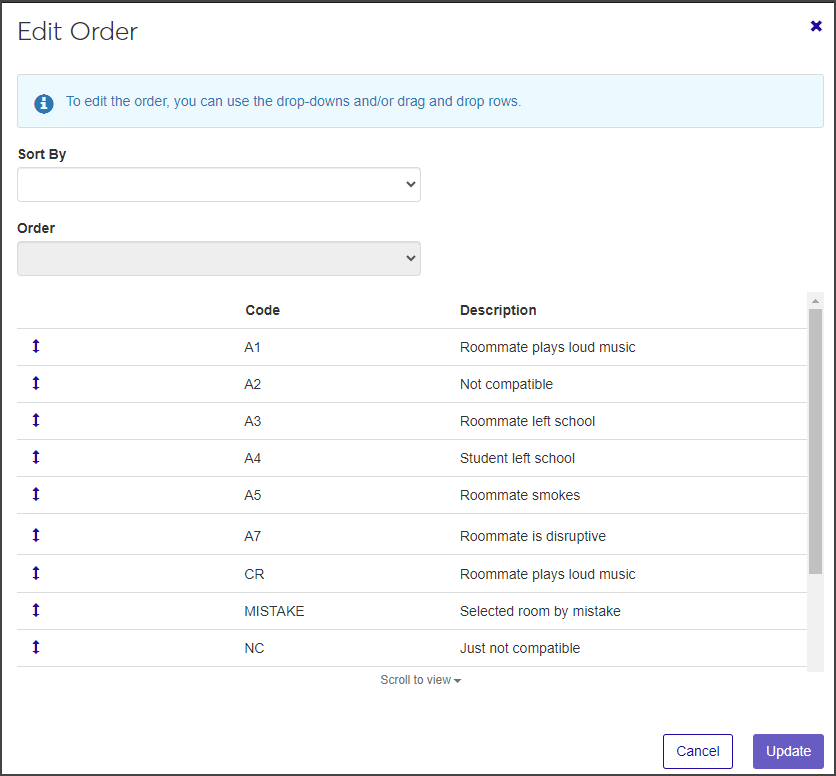The image size is (836, 776).
Task: Click the reorder arrow for code A7
Action: tap(36, 535)
